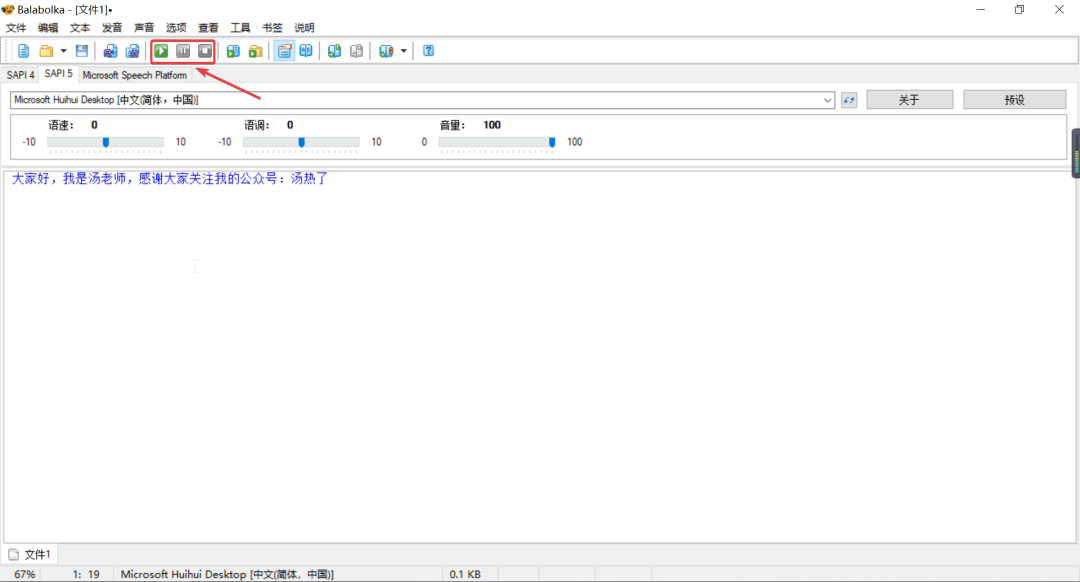
Task: Click the cursor position 1: 19 in status bar
Action: click(86, 574)
